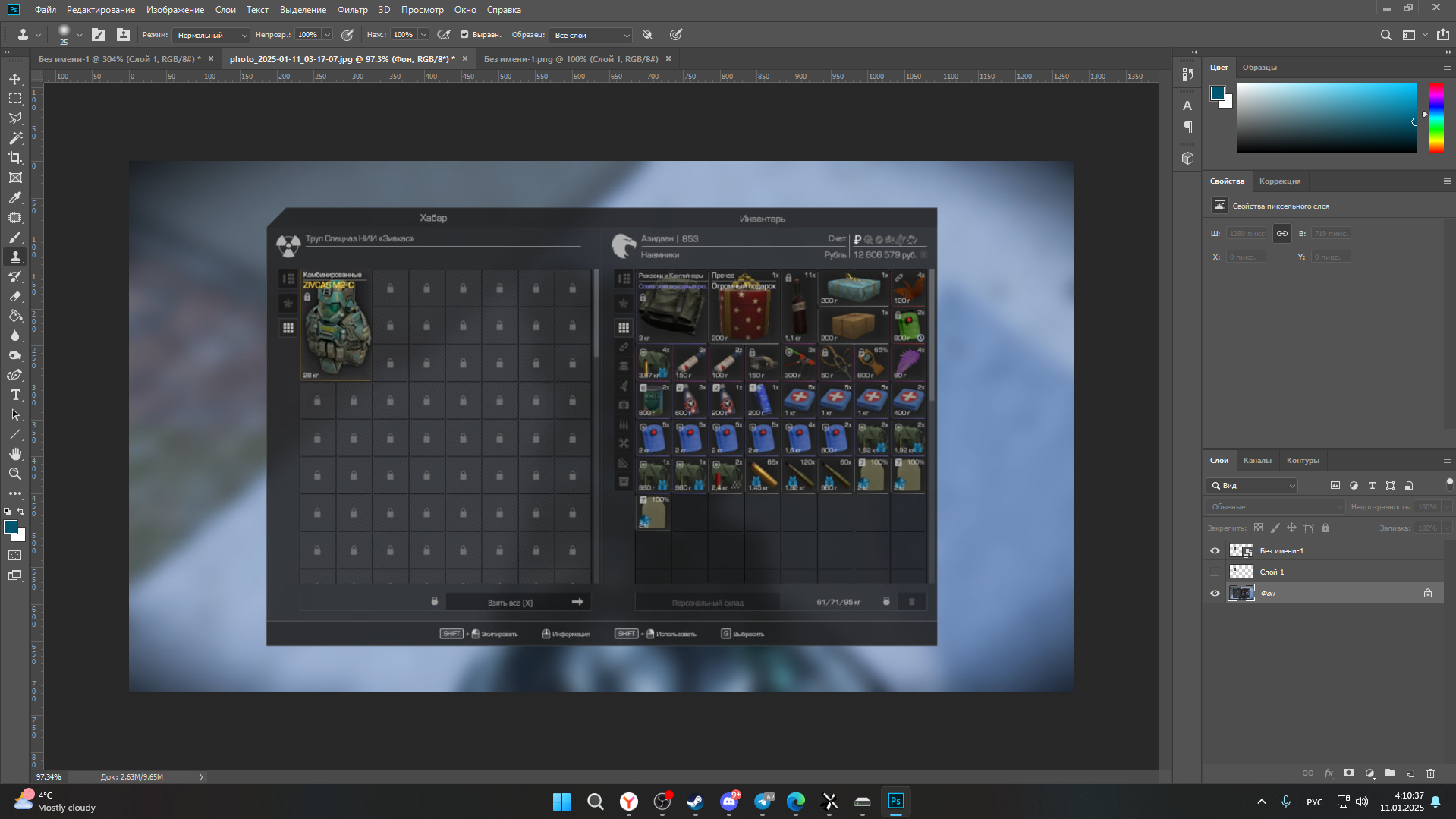Create new layer group folder icon
This screenshot has height=819, width=1456.
(x=1390, y=773)
